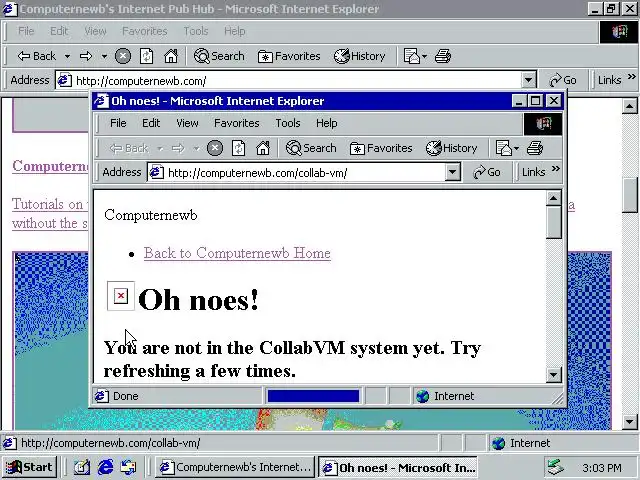Click Print icon in Oh noes! window toolbar
Image resolution: width=640 pixels, height=480 pixels.
click(x=535, y=148)
